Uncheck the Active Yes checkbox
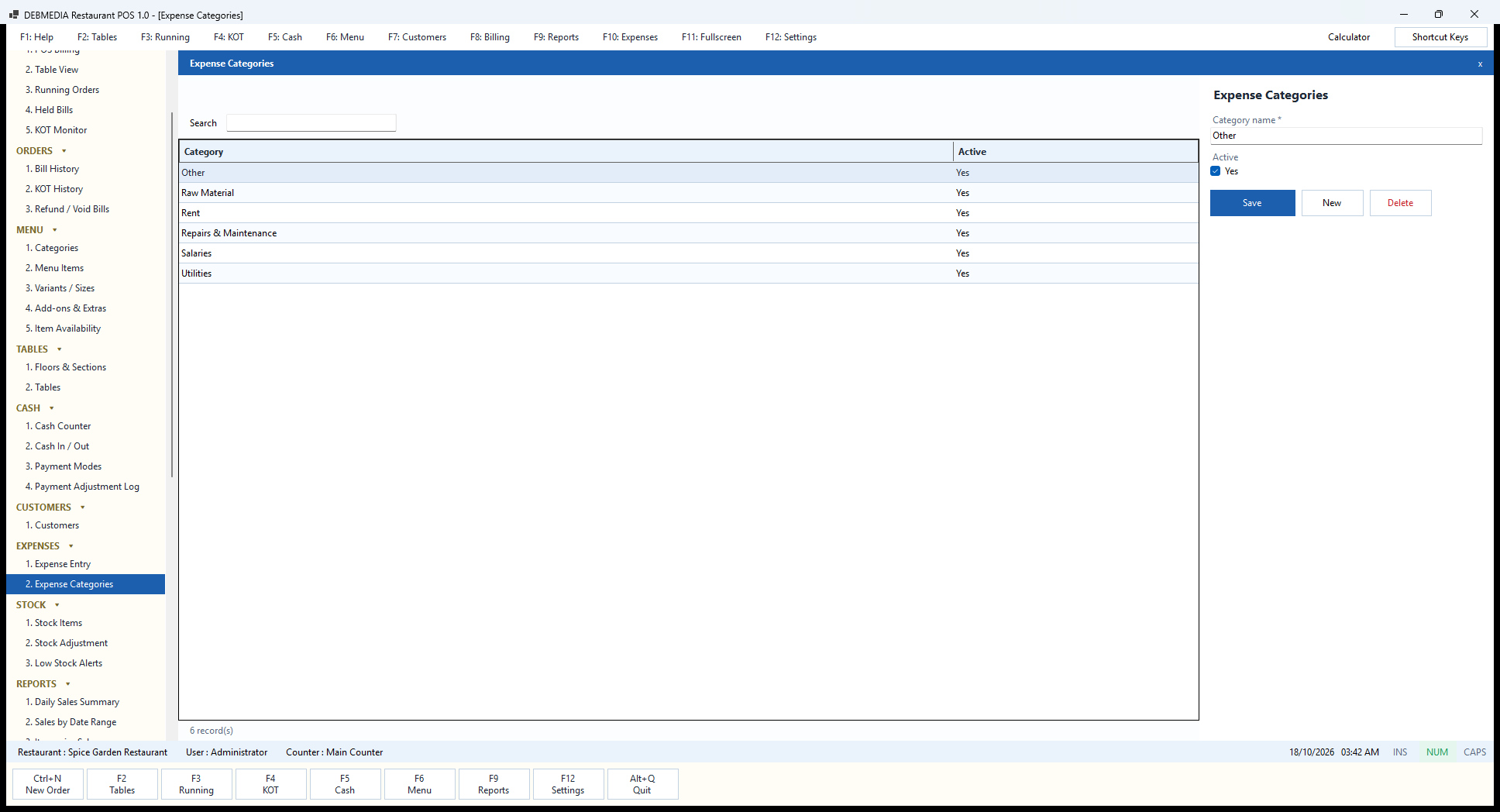Image resolution: width=1500 pixels, height=812 pixels. click(x=1216, y=171)
